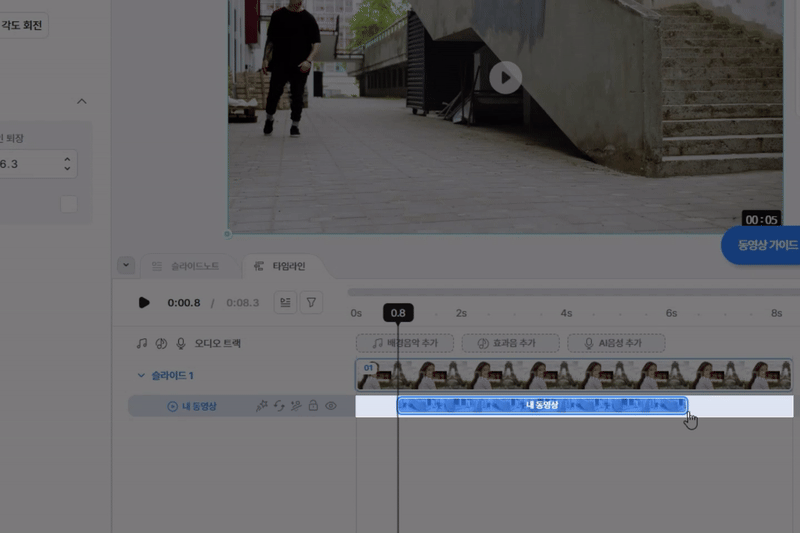Click the timeline filter funnel icon
800x533 pixels.
coord(311,302)
